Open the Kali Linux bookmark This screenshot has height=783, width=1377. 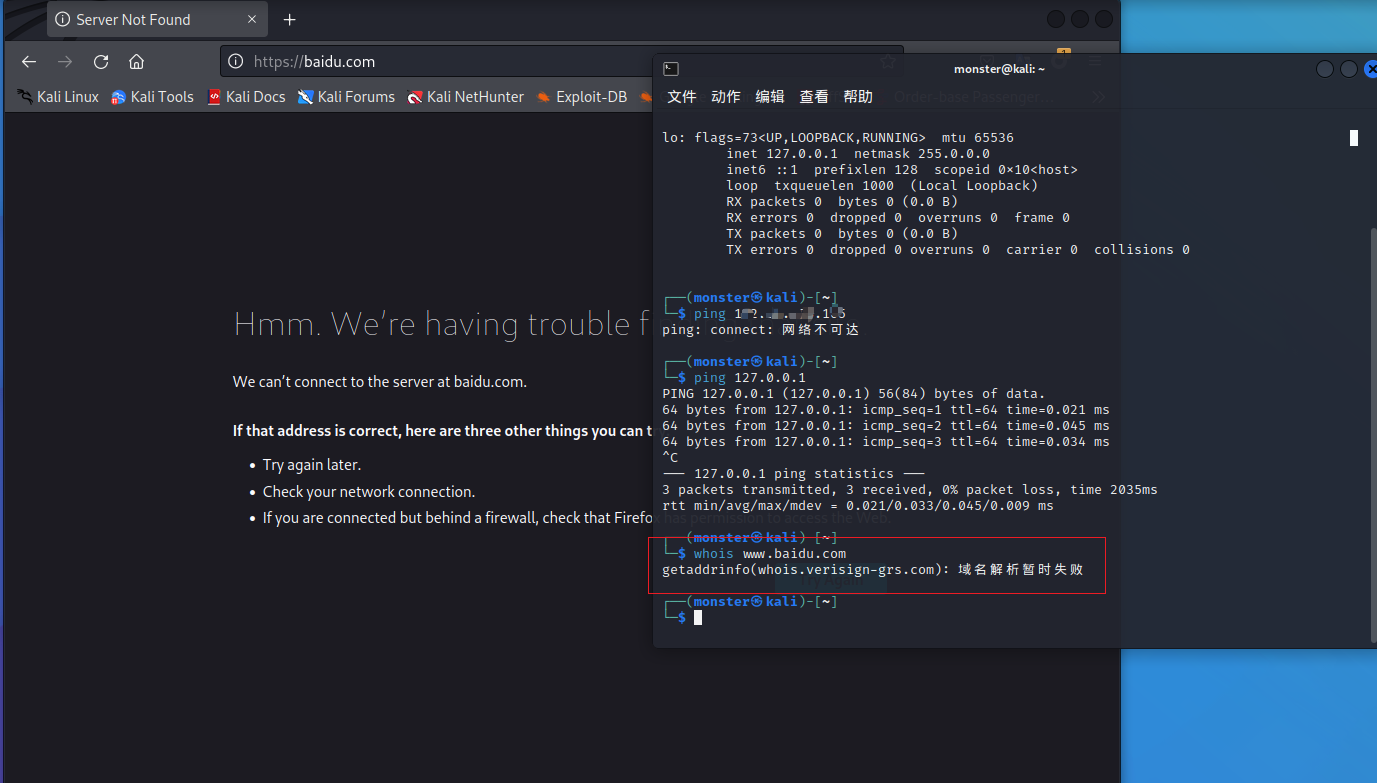(x=58, y=97)
